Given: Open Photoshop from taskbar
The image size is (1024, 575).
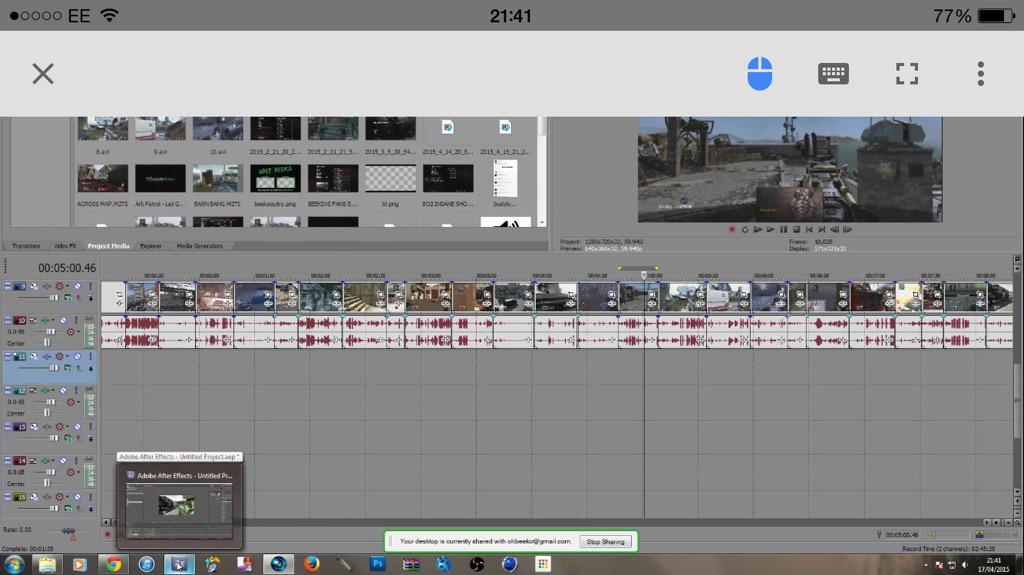Looking at the screenshot, I should tap(377, 564).
